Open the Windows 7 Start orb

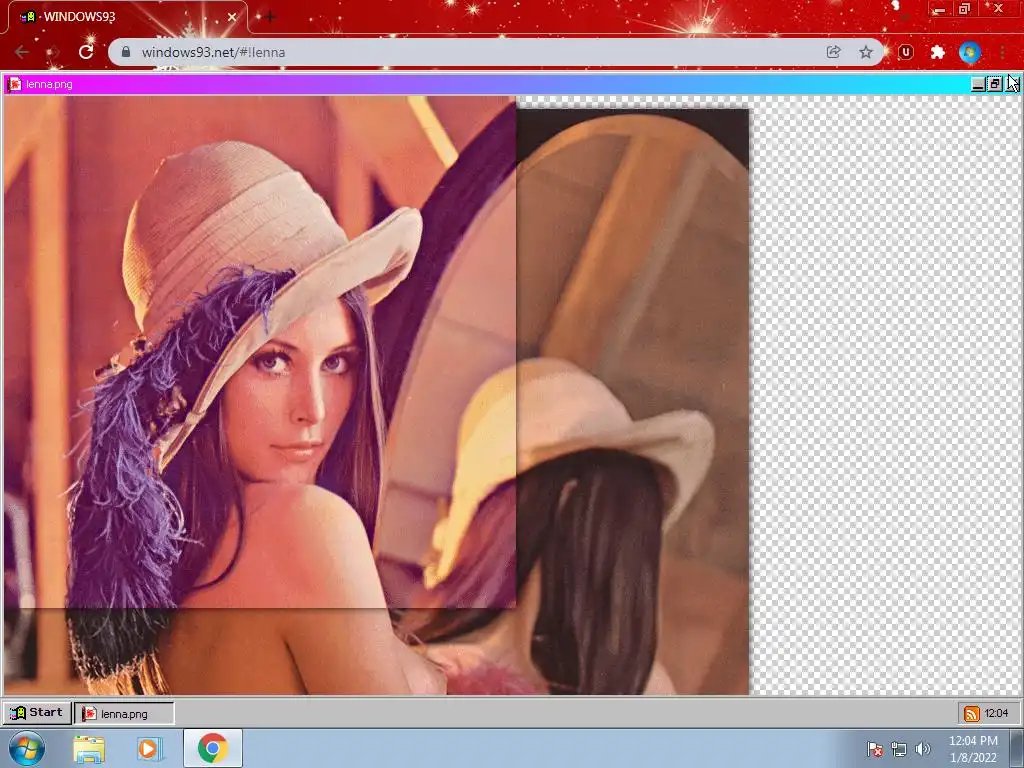[26, 748]
